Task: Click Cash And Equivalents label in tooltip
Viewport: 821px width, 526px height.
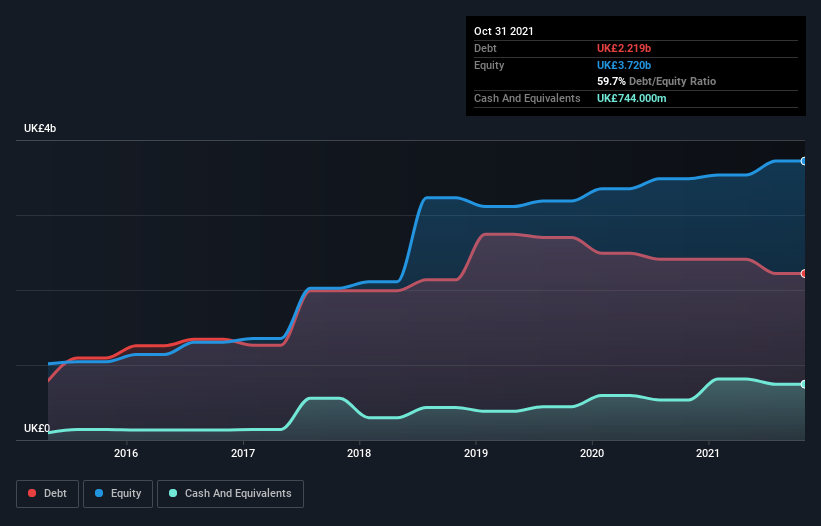Action: pyautogui.click(x=527, y=98)
